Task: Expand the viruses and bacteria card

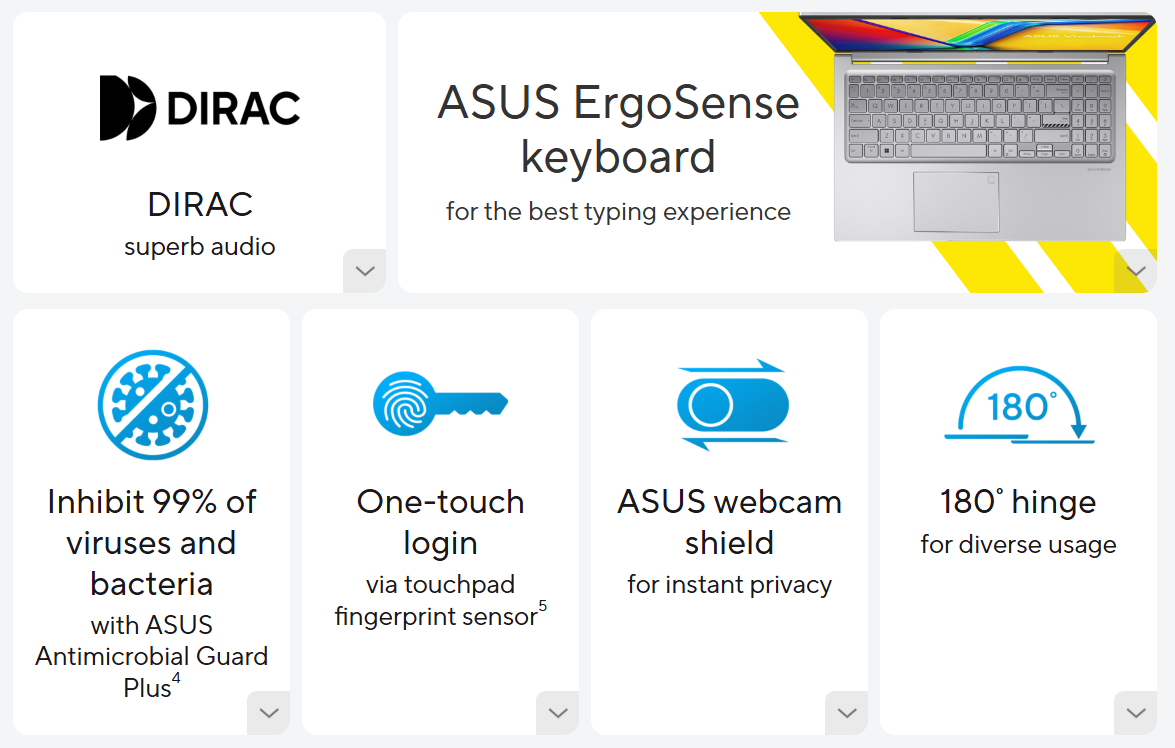Action: click(268, 713)
